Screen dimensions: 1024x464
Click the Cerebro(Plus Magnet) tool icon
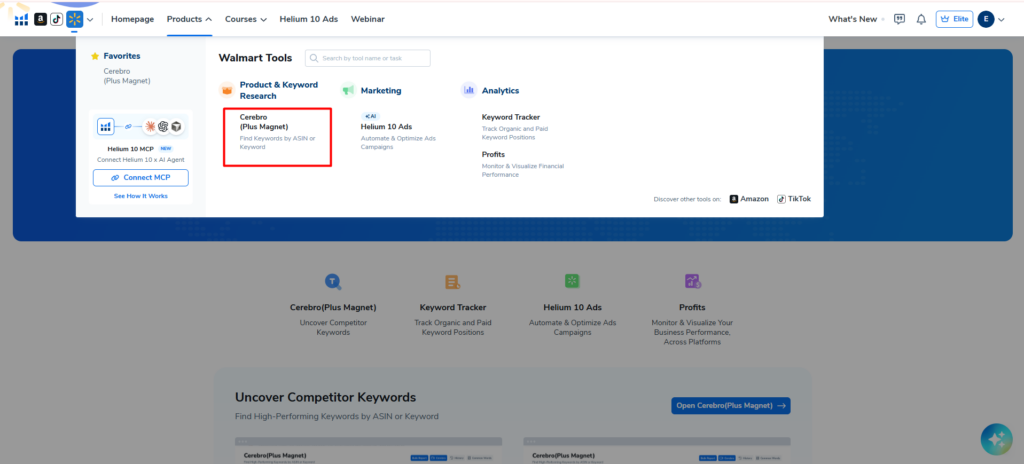tap(333, 282)
